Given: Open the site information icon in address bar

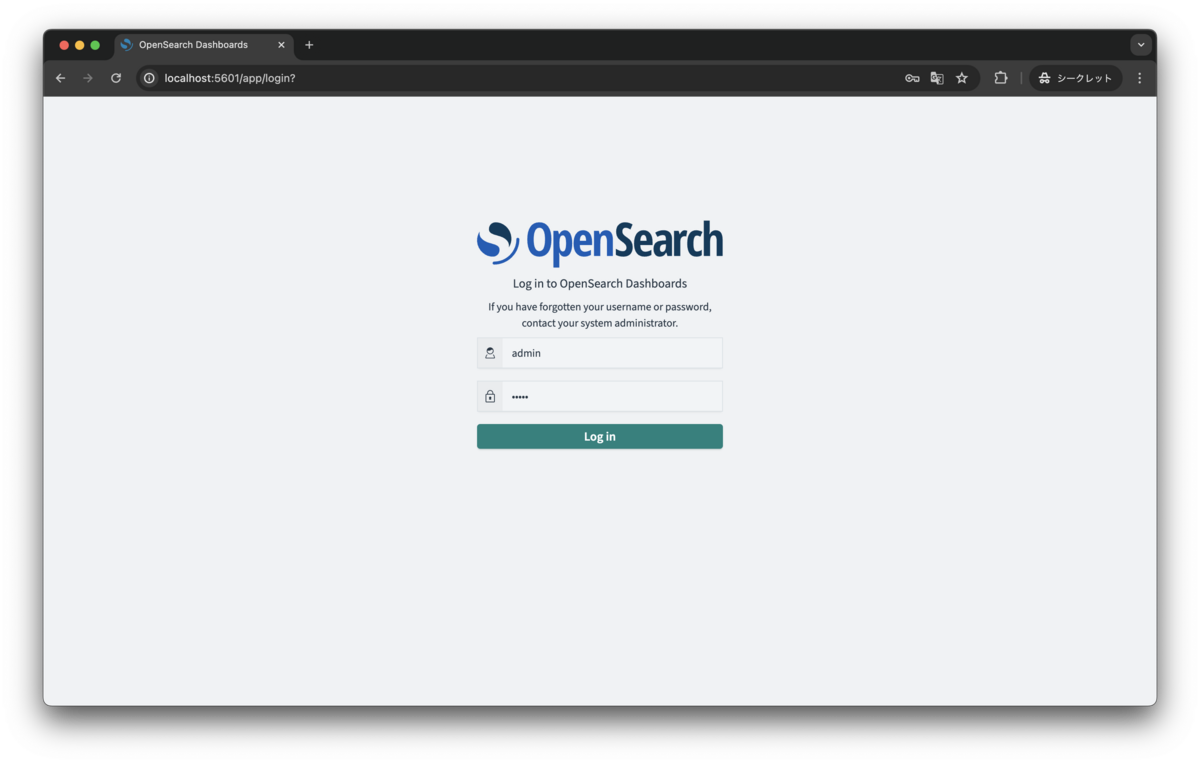Looking at the screenshot, I should (148, 77).
